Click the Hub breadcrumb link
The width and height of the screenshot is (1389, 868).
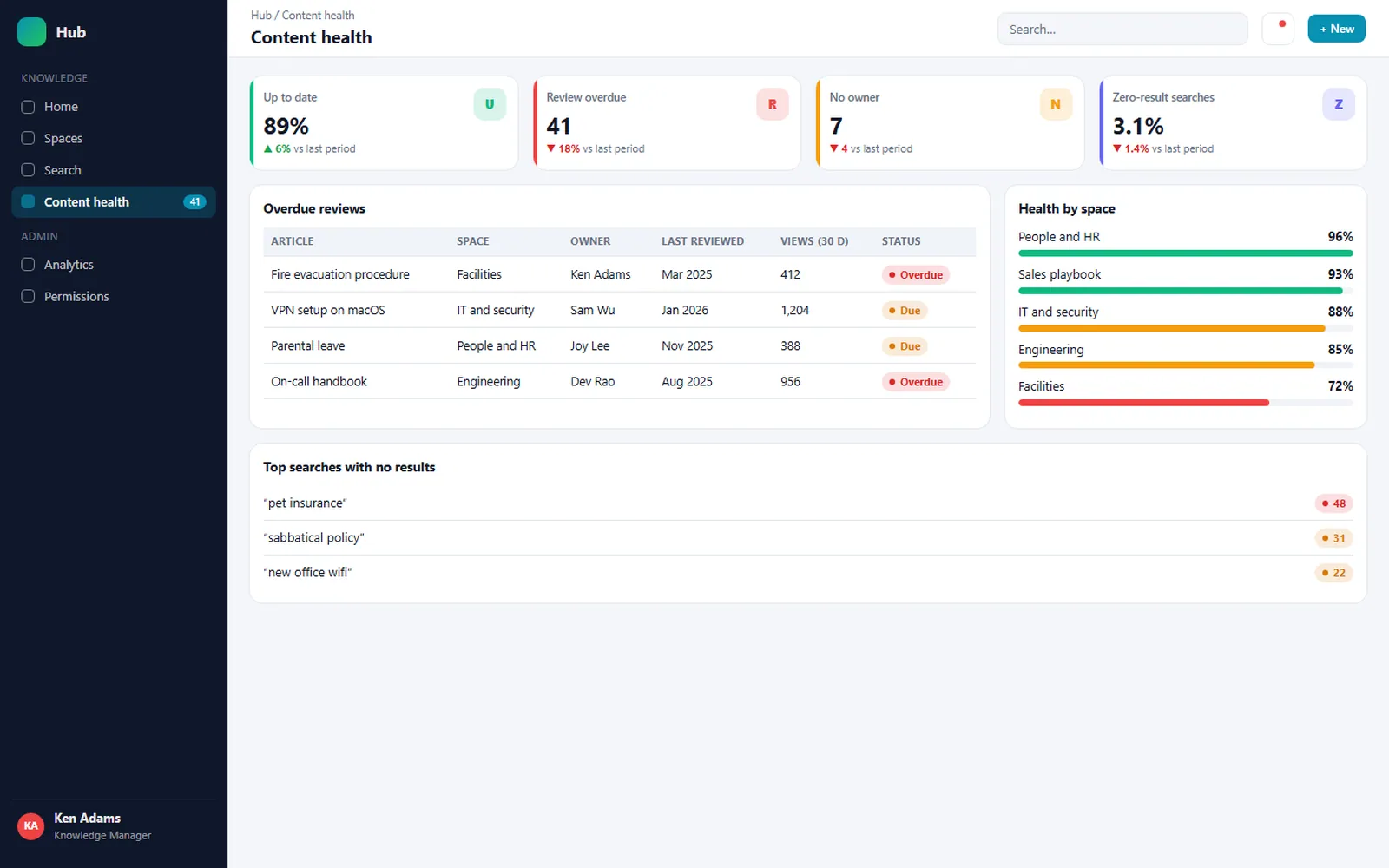[260, 15]
